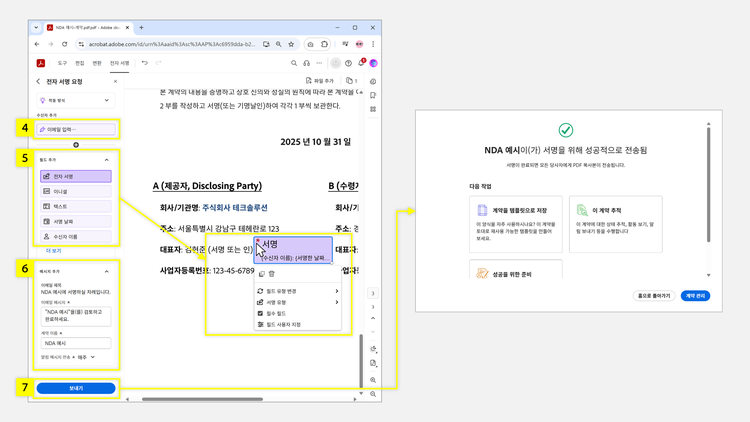
Task: Open the notifications bell
Action: (361, 63)
